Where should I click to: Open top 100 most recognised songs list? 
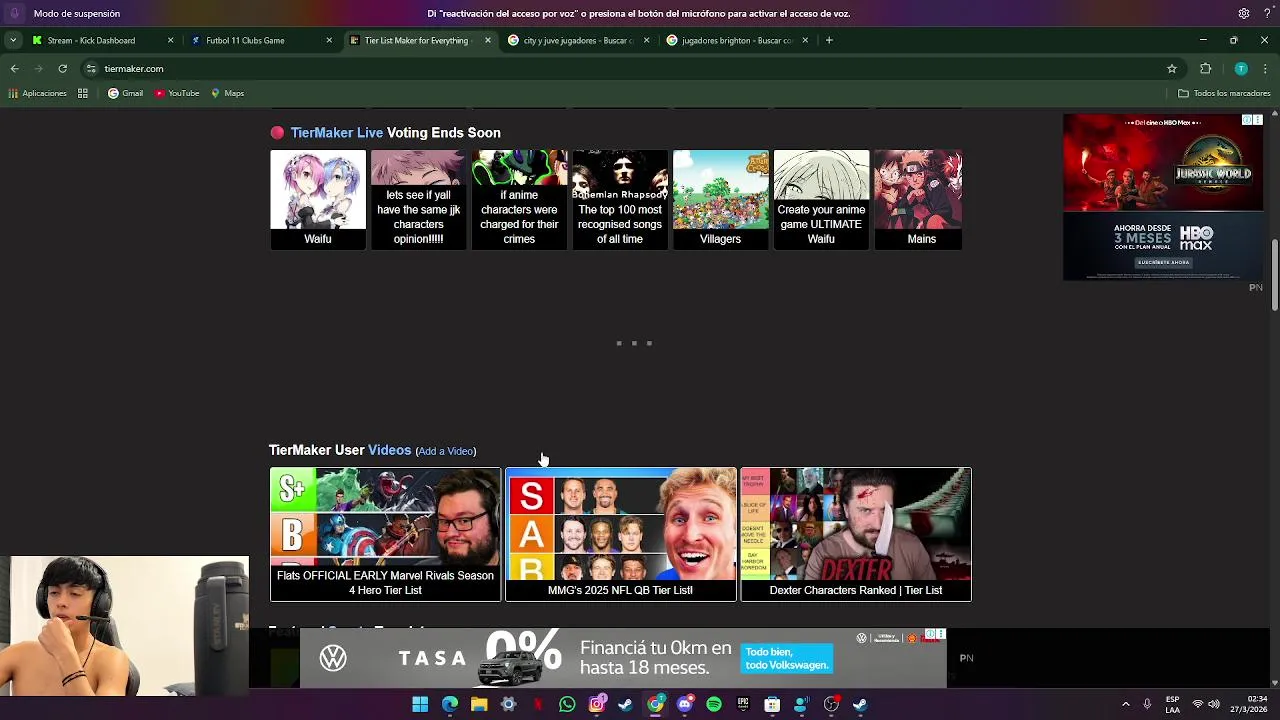pyautogui.click(x=620, y=199)
